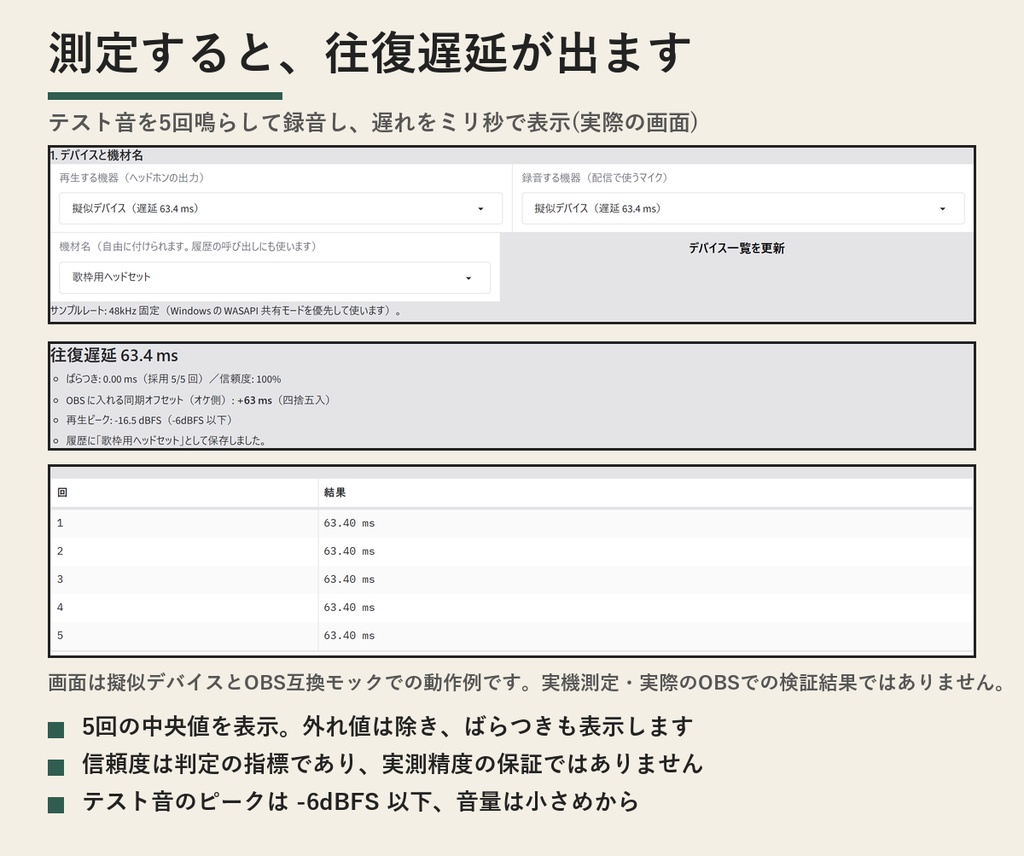Click the 63.40 ms result in row 2
Screen dimensions: 1024x856
349,551
